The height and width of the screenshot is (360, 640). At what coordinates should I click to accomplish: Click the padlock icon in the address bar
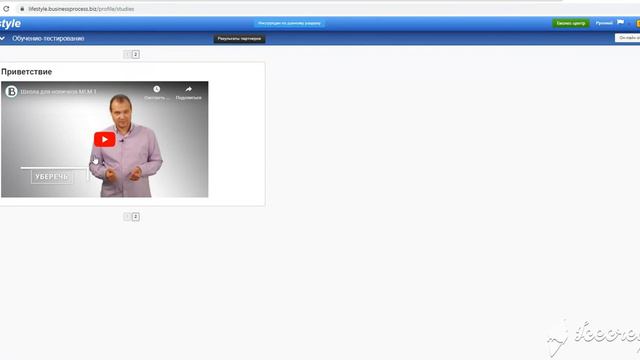point(22,9)
